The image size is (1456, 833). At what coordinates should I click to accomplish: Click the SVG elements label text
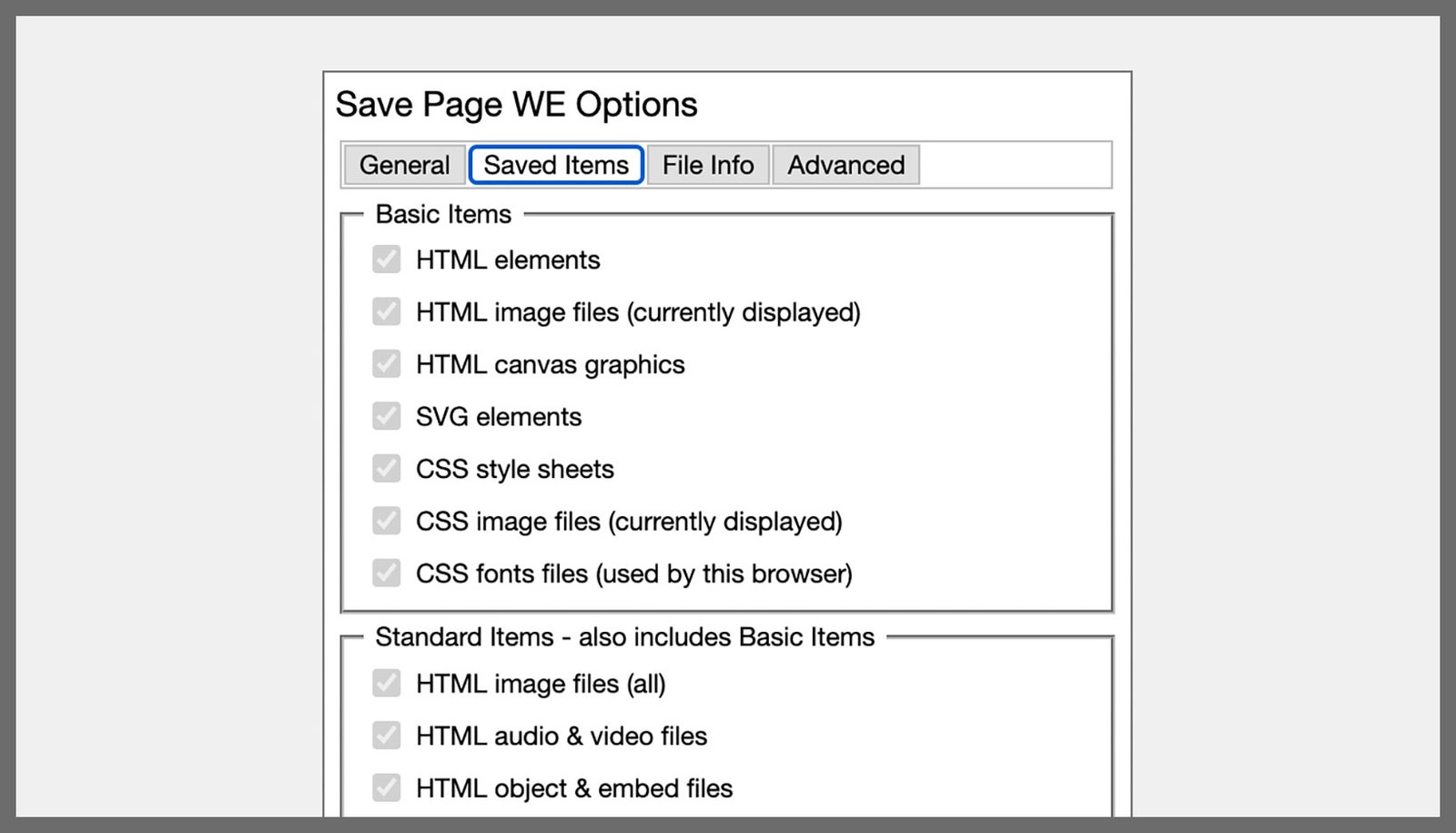pos(499,417)
